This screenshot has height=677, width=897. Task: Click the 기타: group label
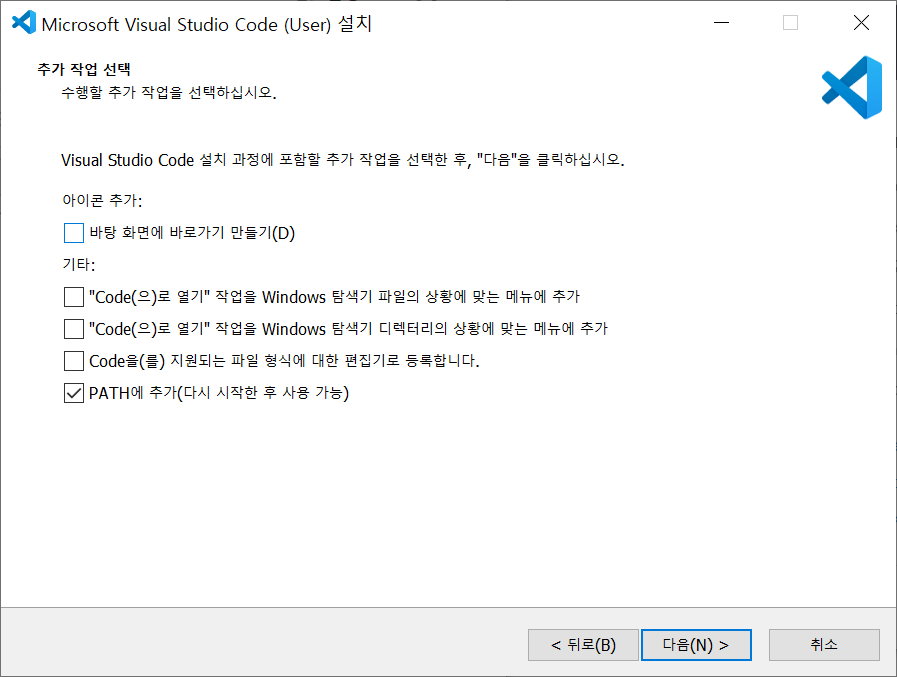click(x=78, y=264)
